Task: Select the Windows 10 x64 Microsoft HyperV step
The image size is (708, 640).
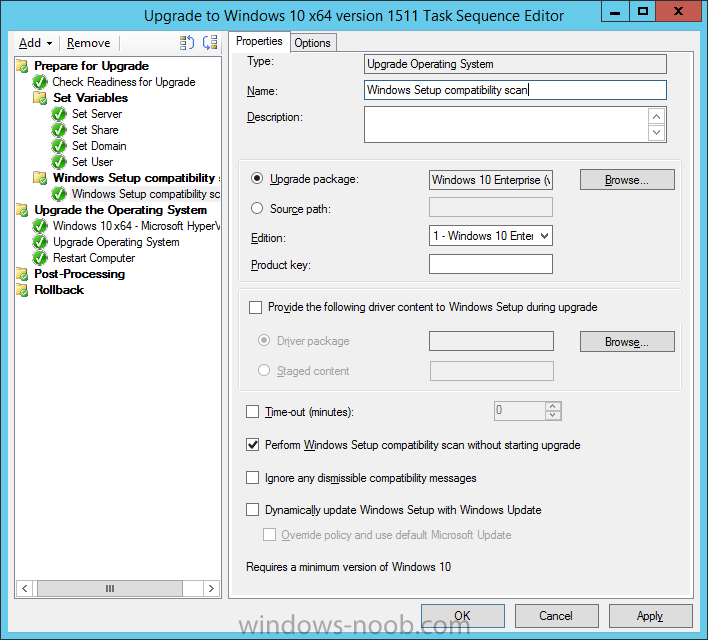Action: pos(136,226)
